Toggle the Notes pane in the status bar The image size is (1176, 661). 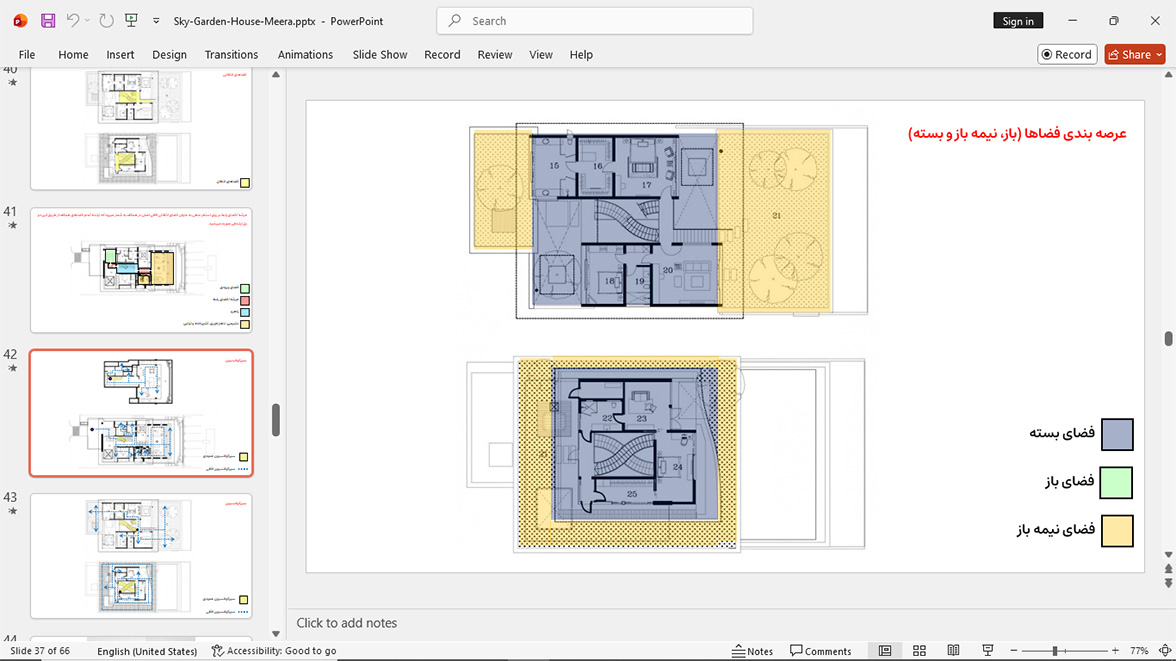(752, 650)
